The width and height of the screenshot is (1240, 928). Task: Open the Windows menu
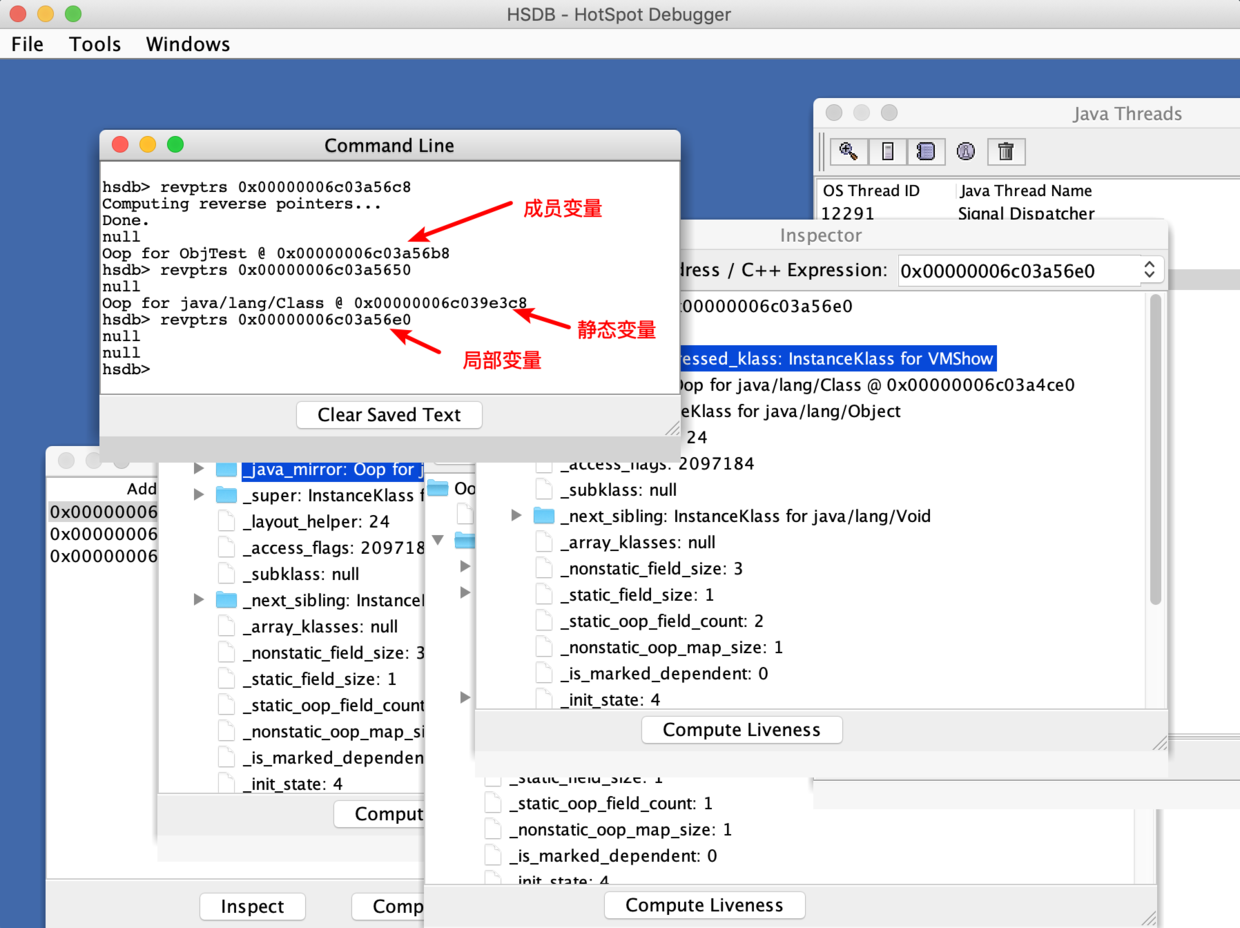187,44
